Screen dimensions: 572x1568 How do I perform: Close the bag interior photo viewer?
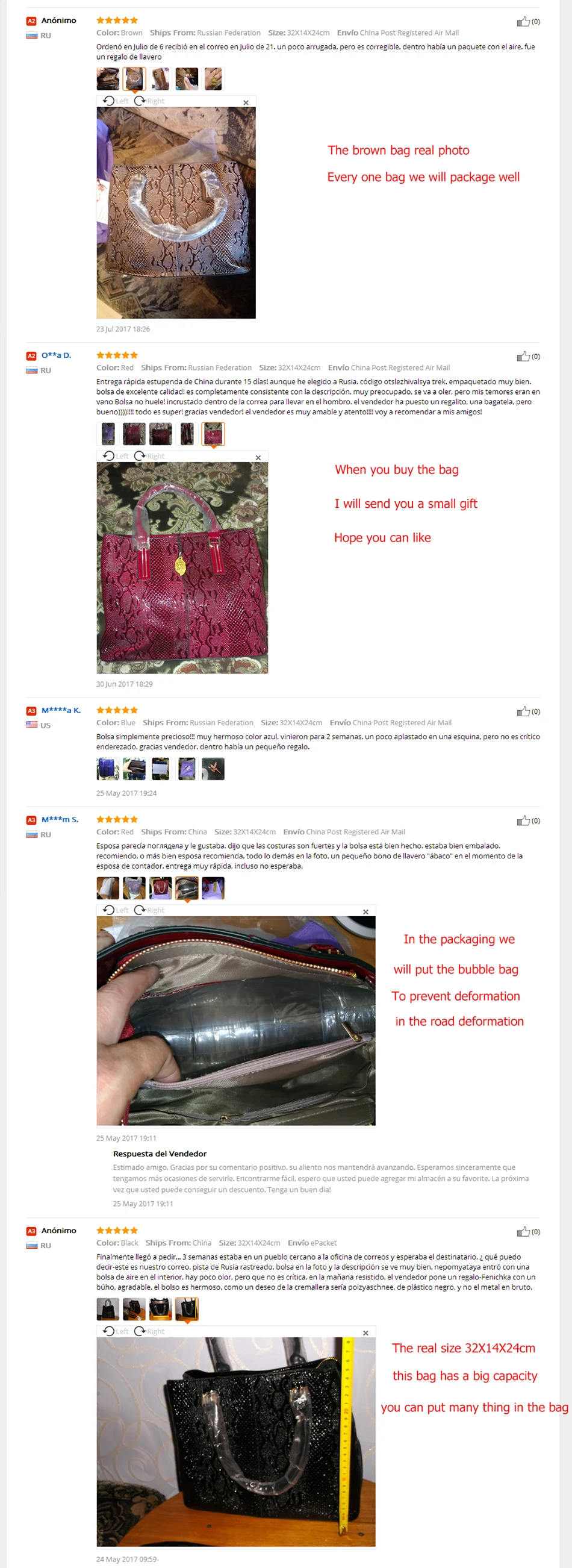(365, 911)
